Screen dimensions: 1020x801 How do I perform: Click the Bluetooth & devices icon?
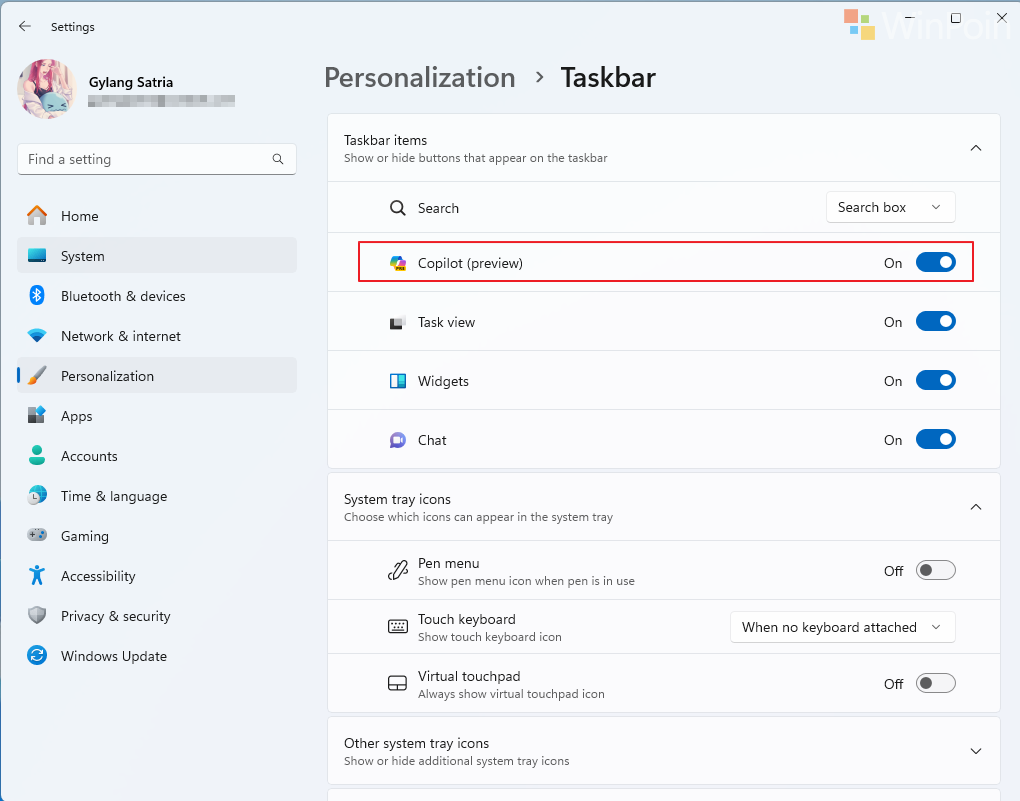37,296
